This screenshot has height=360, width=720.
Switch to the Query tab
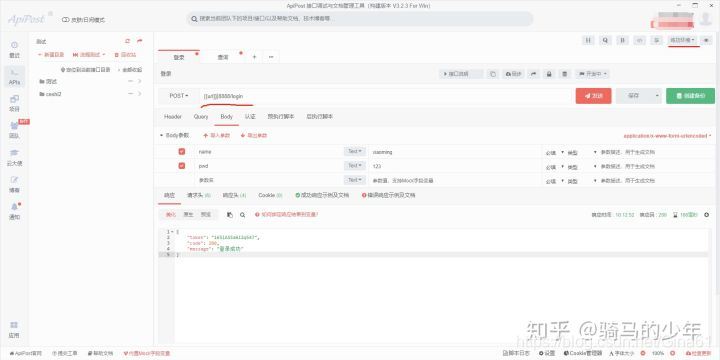(201, 117)
